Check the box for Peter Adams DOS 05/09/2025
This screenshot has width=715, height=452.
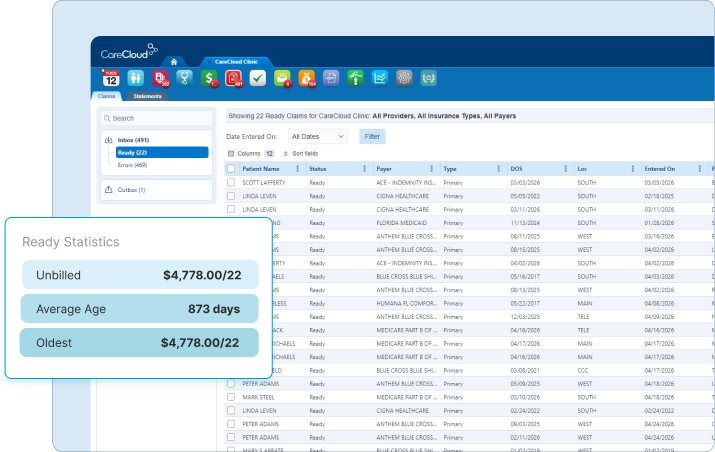(x=231, y=384)
